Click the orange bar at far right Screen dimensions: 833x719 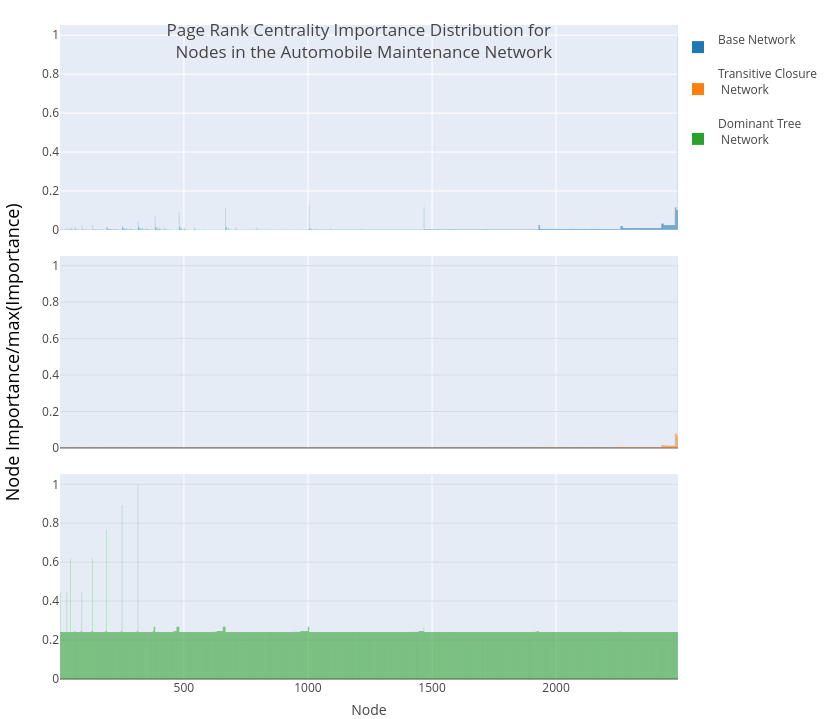pyautogui.click(x=676, y=441)
